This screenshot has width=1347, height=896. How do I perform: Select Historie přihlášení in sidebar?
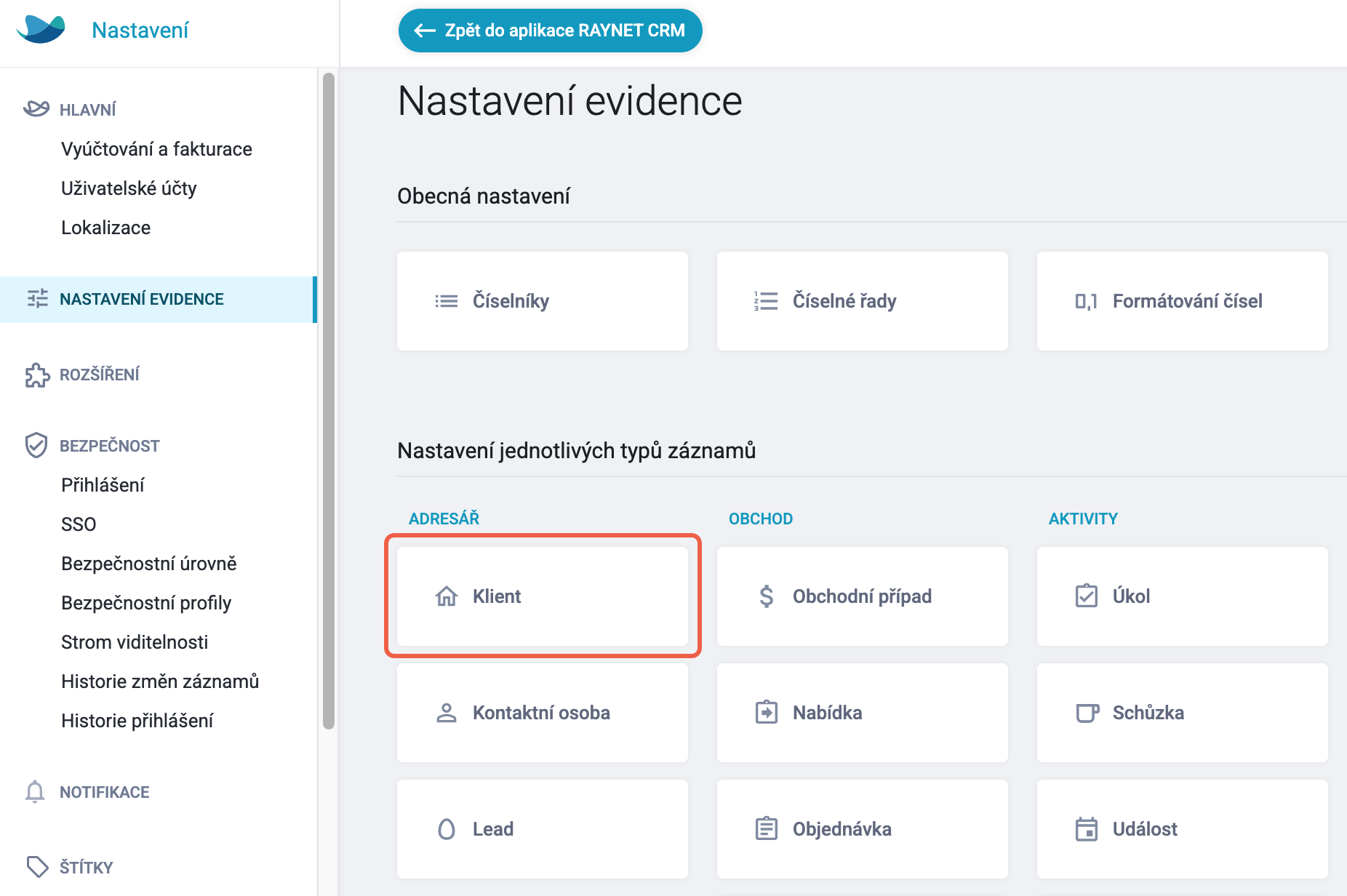pyautogui.click(x=137, y=721)
